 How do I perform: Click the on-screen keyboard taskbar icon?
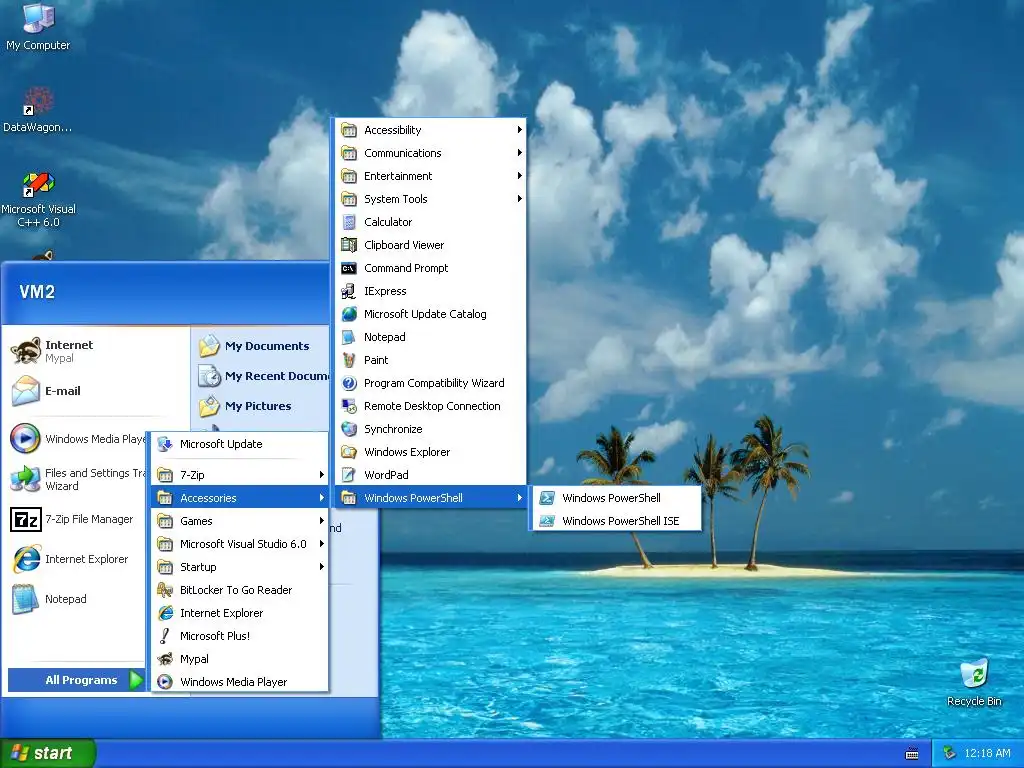coord(912,754)
